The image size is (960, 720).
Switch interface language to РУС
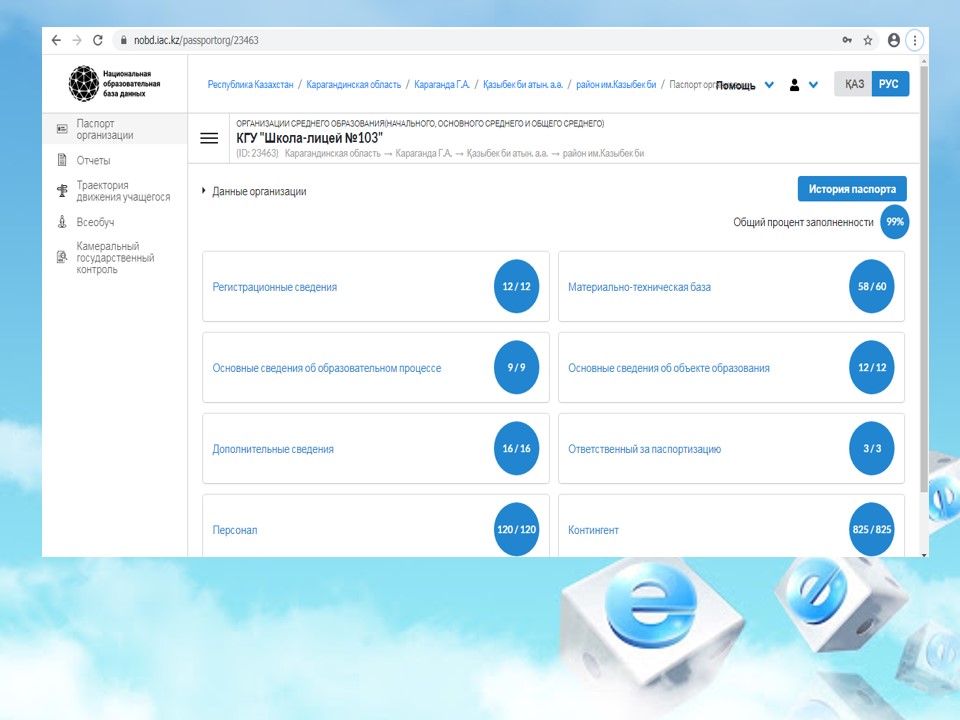click(x=889, y=84)
